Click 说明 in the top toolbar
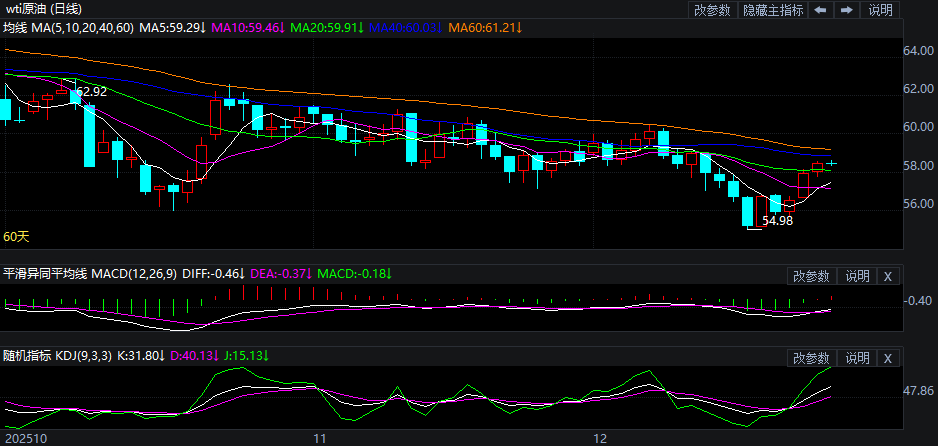Image resolution: width=938 pixels, height=446 pixels. coord(880,10)
